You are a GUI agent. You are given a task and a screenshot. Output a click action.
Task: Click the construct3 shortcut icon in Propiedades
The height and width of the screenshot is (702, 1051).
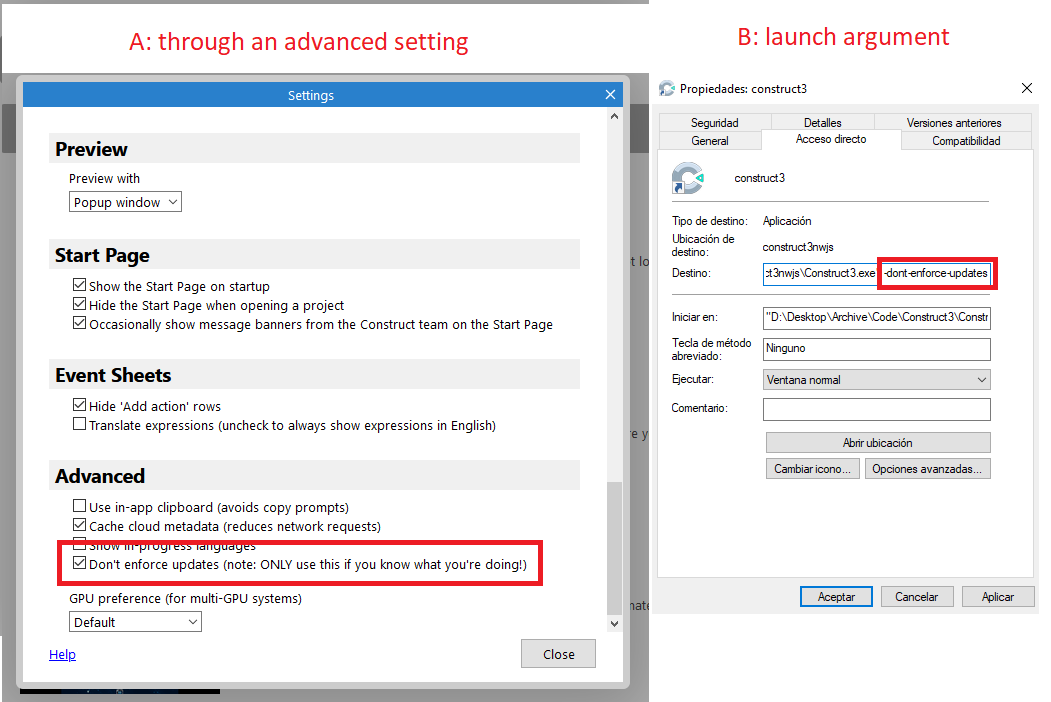688,178
